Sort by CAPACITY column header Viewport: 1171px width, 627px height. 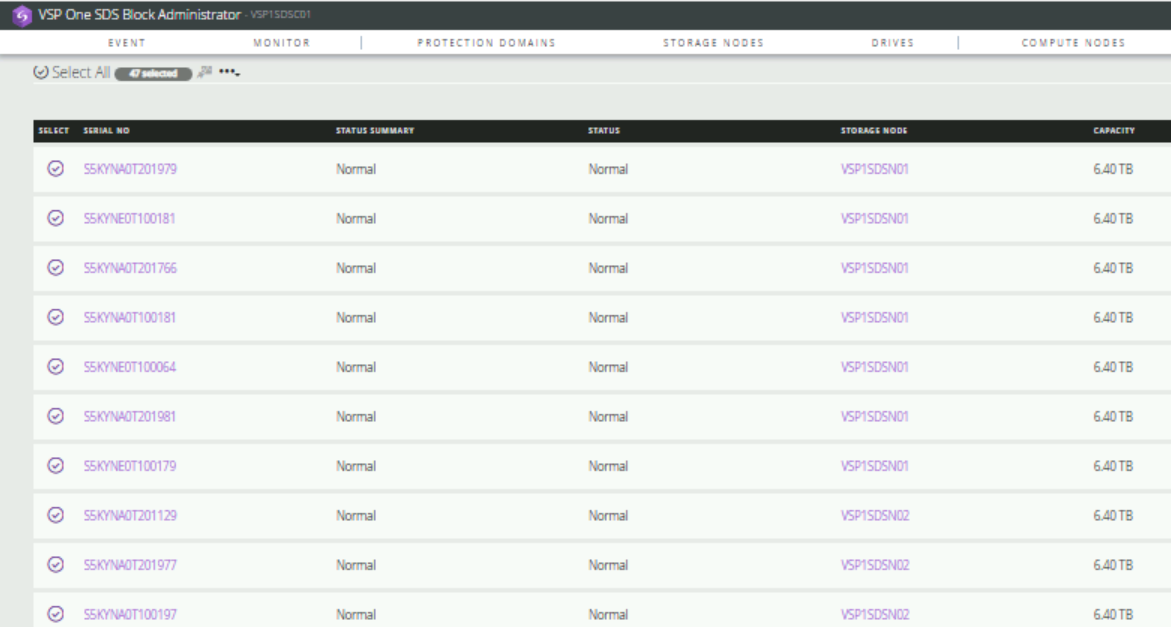pyautogui.click(x=1113, y=131)
